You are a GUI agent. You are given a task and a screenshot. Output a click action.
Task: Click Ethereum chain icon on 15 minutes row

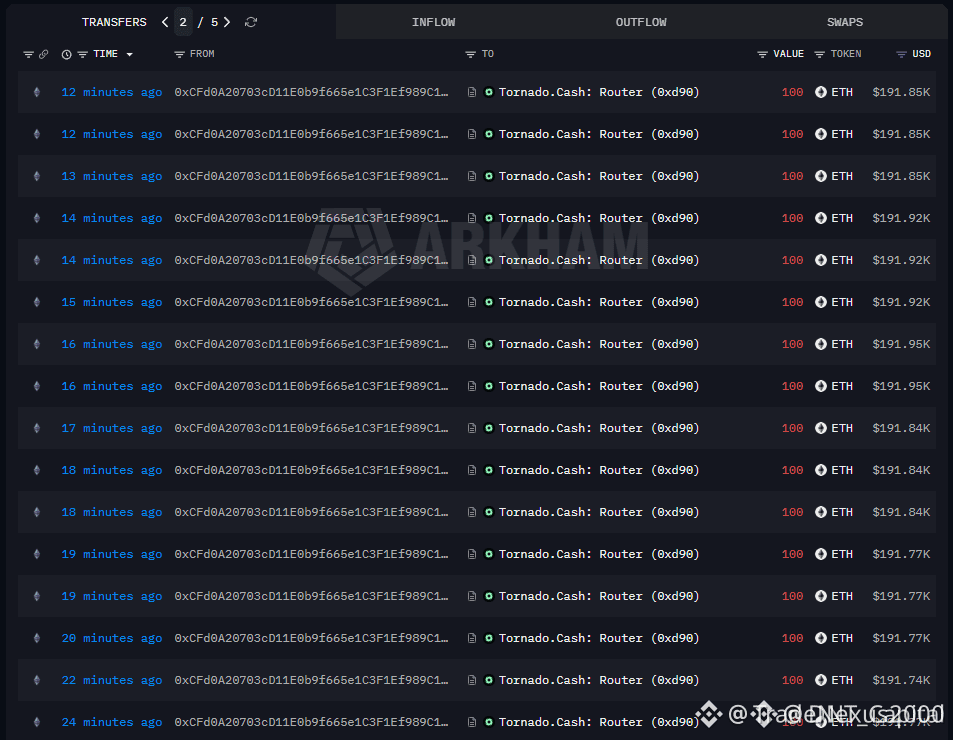(36, 302)
